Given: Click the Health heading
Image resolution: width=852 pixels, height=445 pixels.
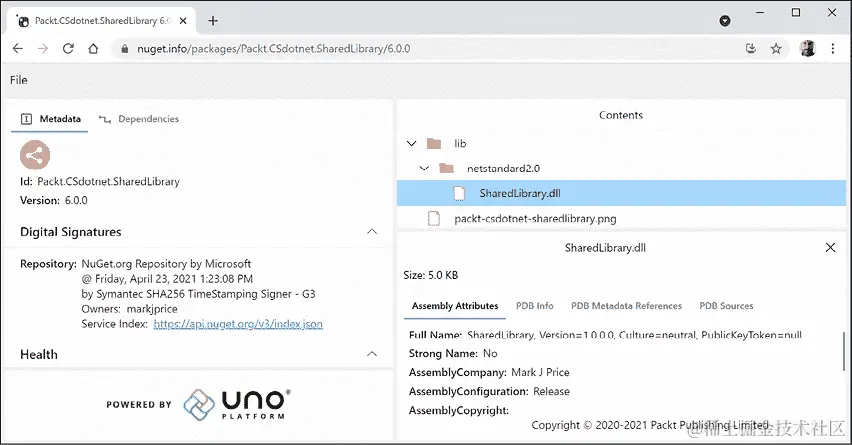Looking at the screenshot, I should pos(39,354).
